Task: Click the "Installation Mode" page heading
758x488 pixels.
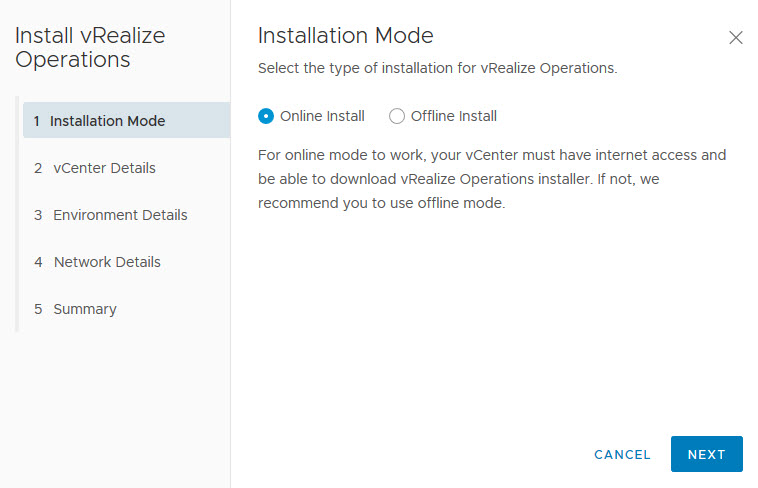Action: [346, 36]
